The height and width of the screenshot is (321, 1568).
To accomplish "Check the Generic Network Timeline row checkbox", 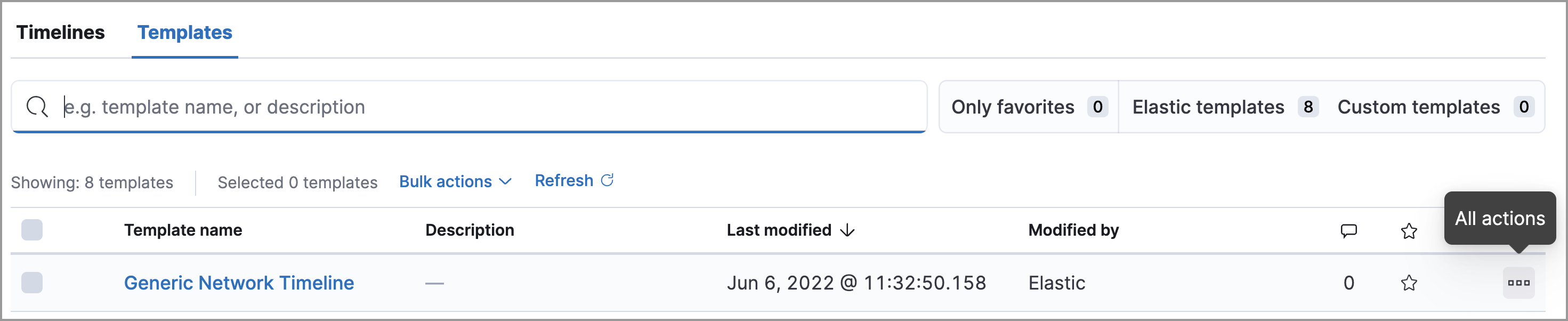I will pyautogui.click(x=31, y=283).
